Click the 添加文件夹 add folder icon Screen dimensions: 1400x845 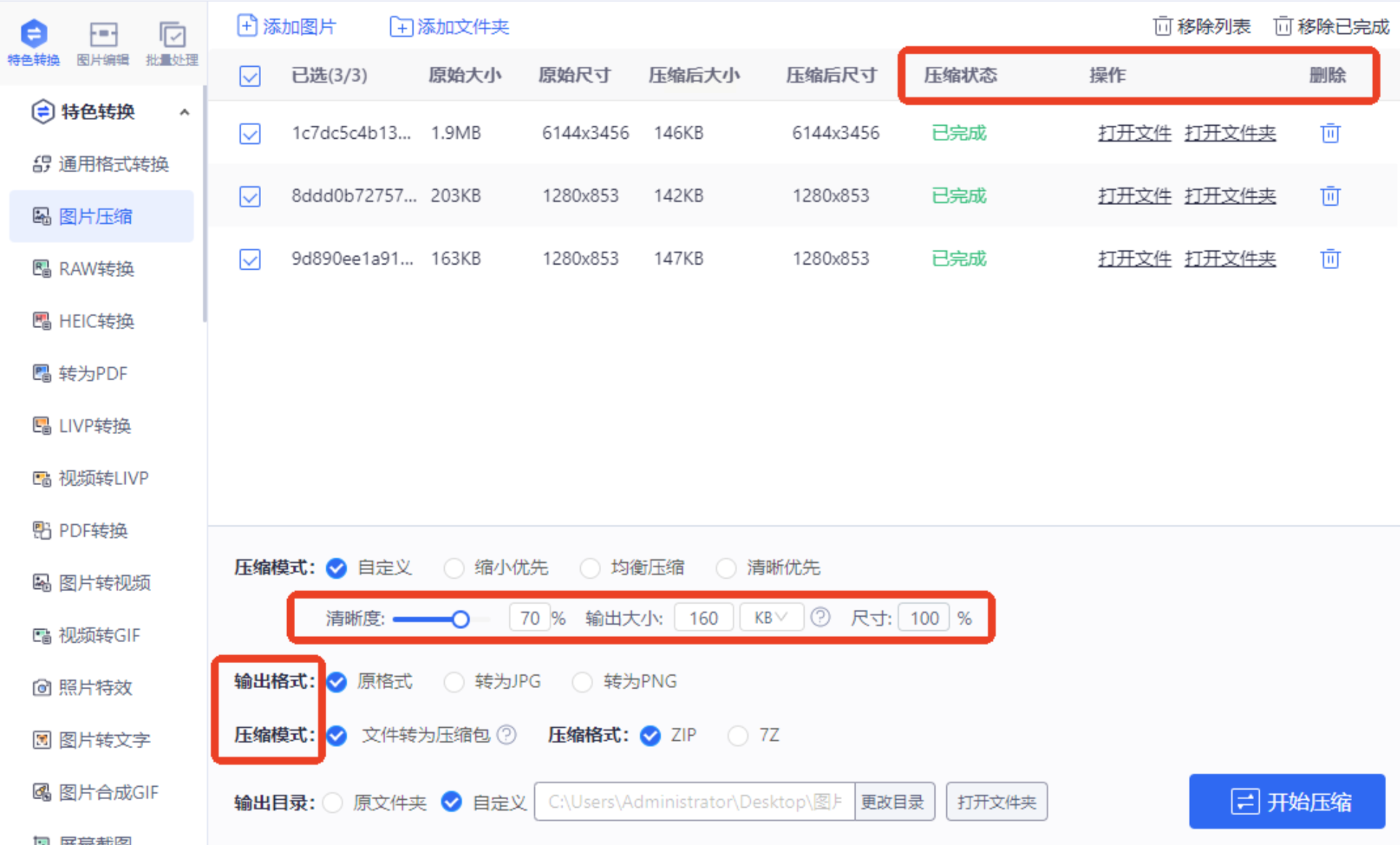(401, 27)
